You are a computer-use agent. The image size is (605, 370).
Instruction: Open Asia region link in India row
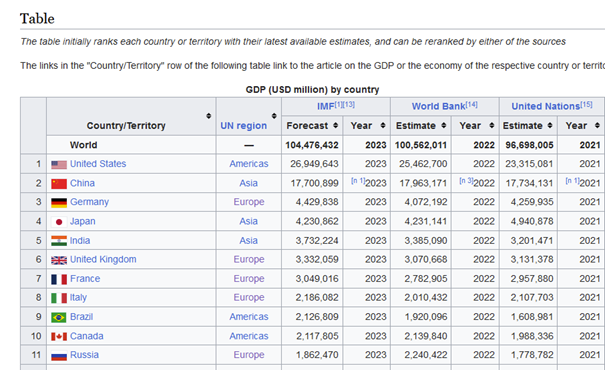tap(248, 241)
